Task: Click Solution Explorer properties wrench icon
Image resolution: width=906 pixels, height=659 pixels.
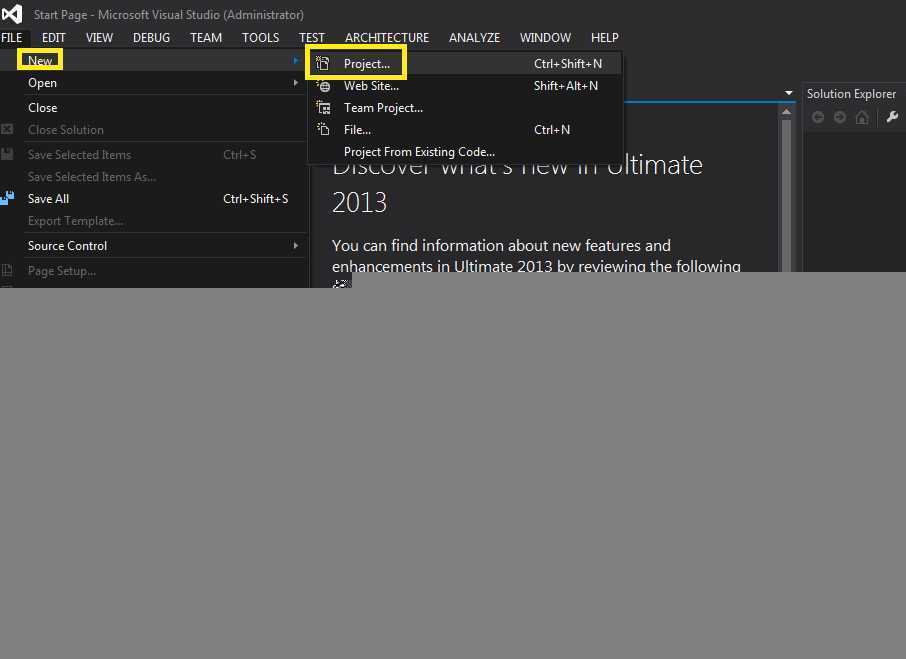Action: [892, 117]
